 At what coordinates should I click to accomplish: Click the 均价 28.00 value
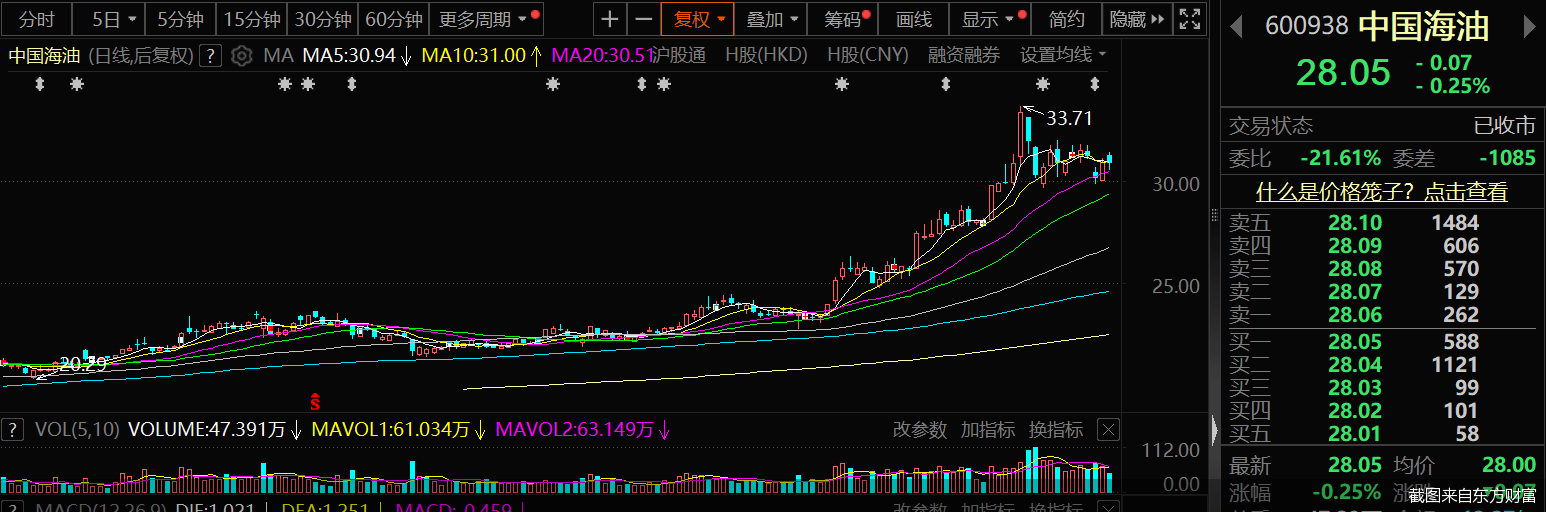pos(1510,465)
